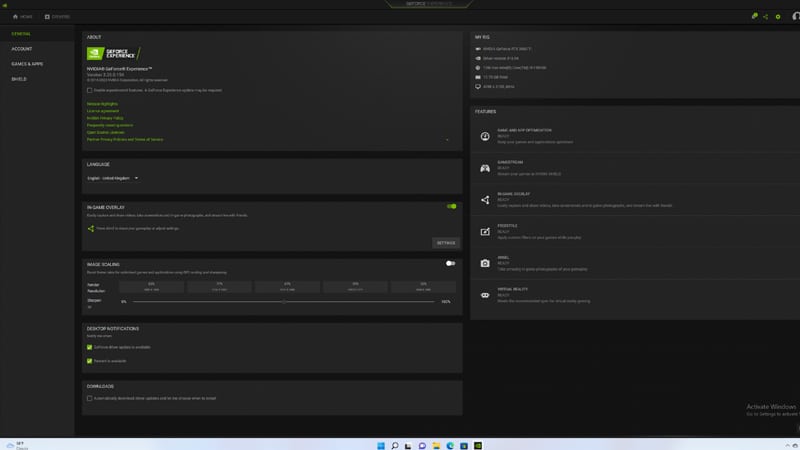Screen dimensions: 800x450
Task: Tick the enable experimental features checkbox
Action: click(x=89, y=90)
